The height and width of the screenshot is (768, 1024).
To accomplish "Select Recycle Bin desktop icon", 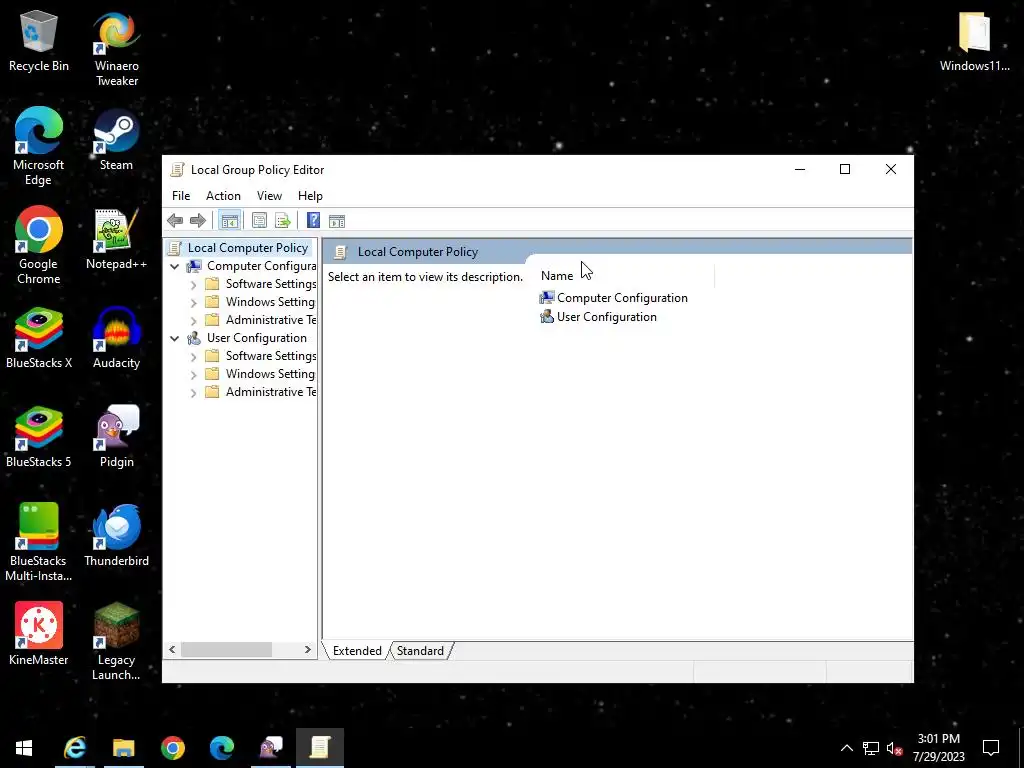I will 39,42.
